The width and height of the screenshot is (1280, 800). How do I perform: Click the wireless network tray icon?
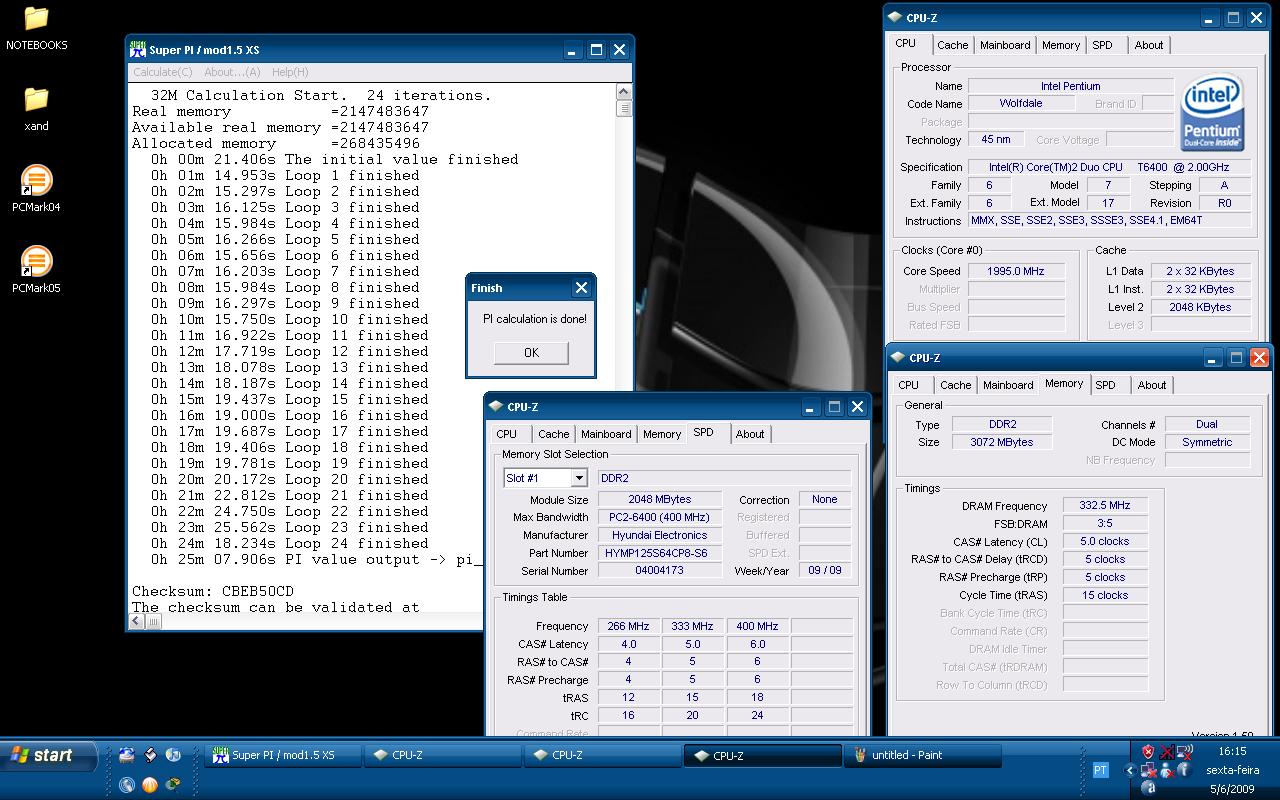1185,752
